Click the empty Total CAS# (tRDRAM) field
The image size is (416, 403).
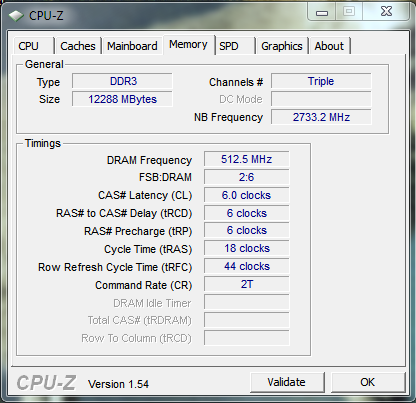[x=247, y=320]
